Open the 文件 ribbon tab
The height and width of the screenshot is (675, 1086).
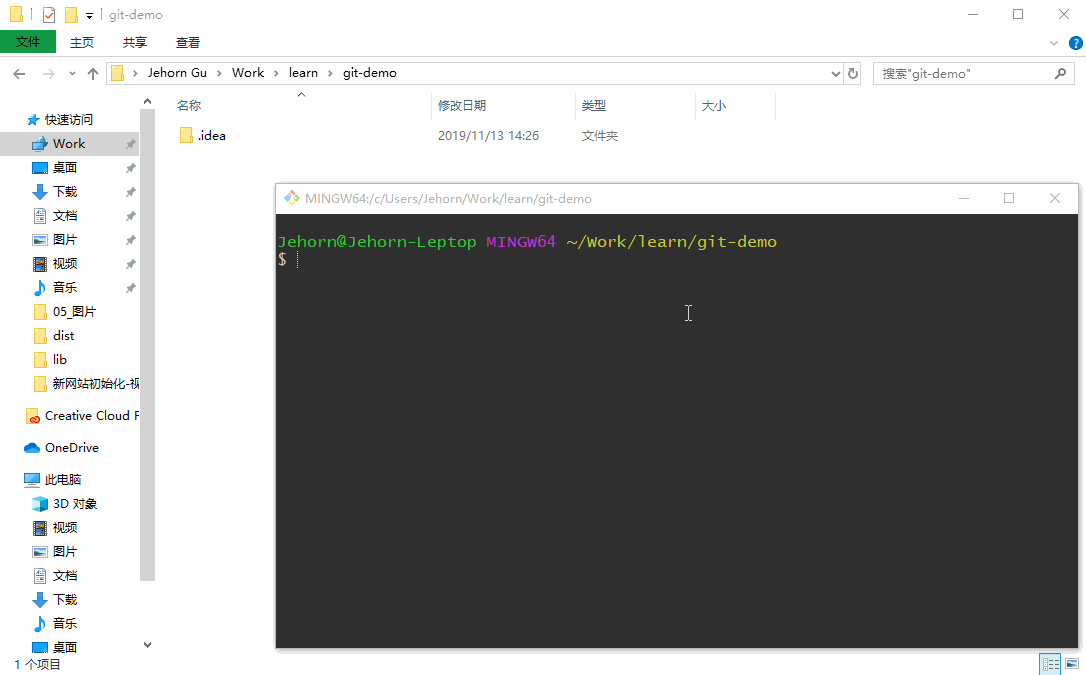(28, 42)
